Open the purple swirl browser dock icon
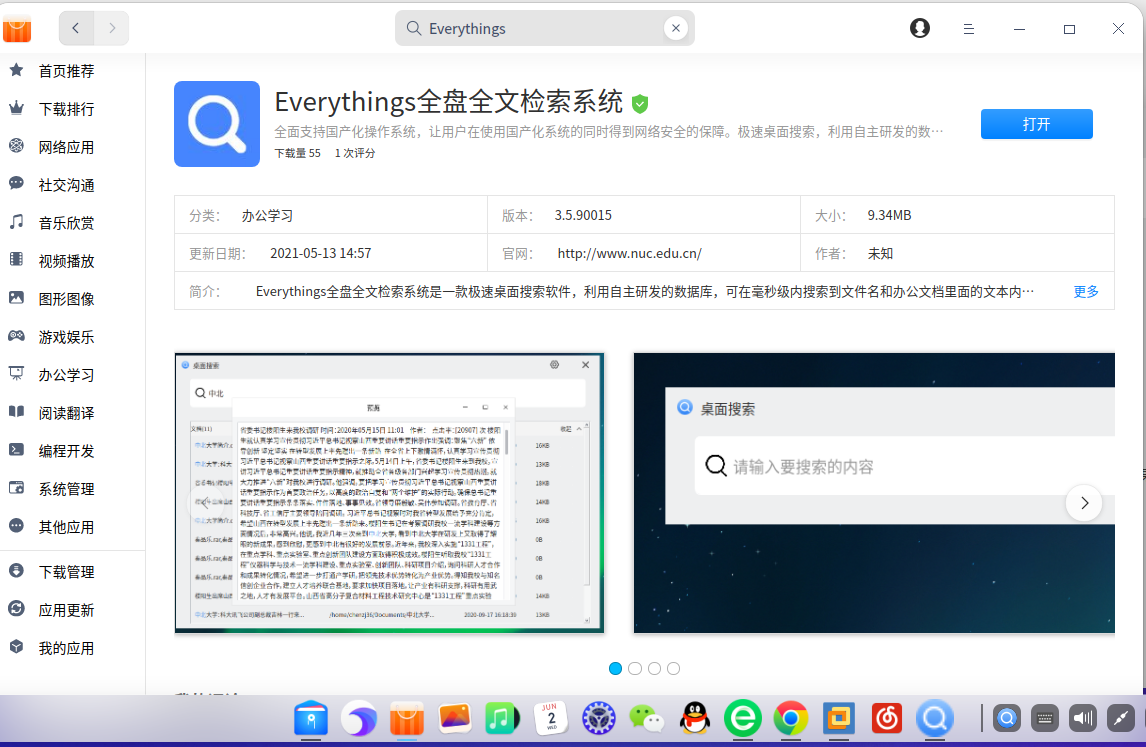 [x=359, y=719]
